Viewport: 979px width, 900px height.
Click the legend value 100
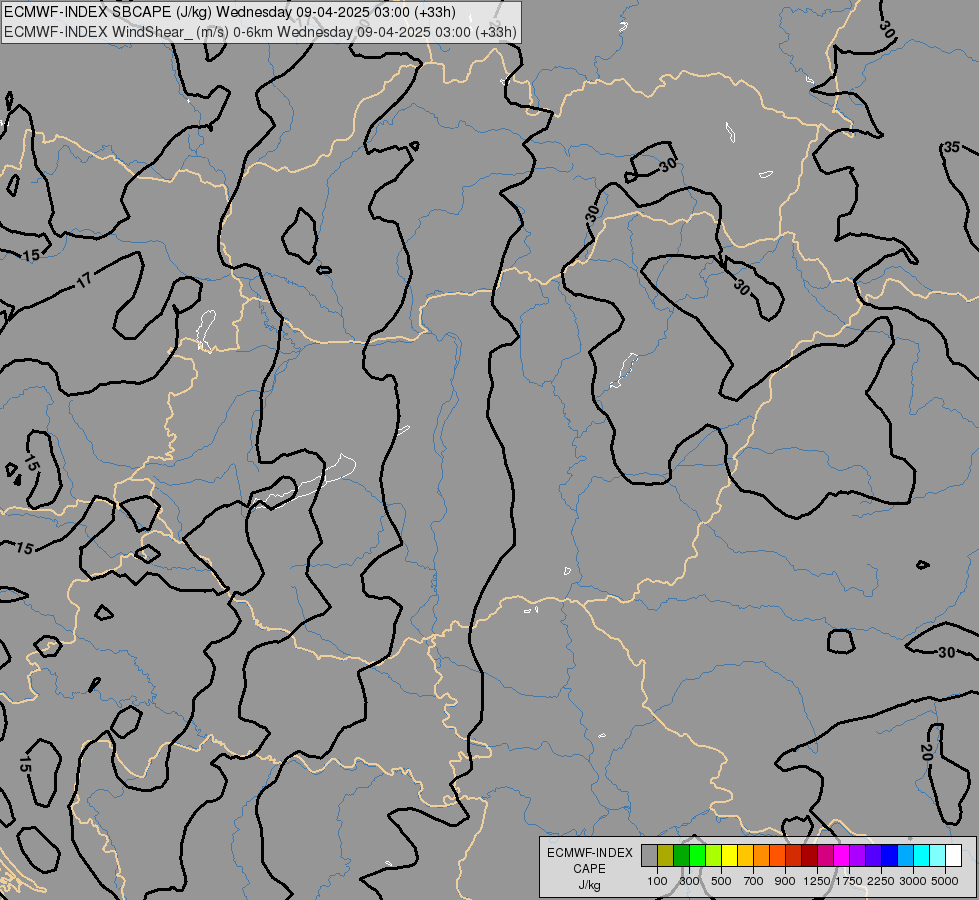tap(657, 881)
